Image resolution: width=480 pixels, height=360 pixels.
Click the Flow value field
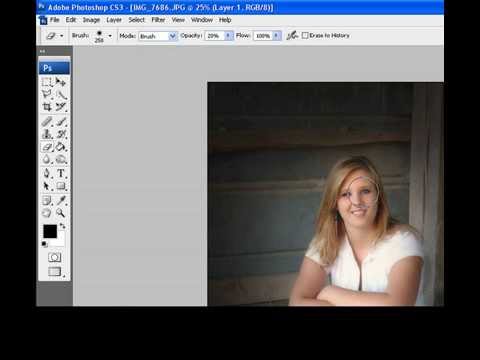[x=263, y=36]
